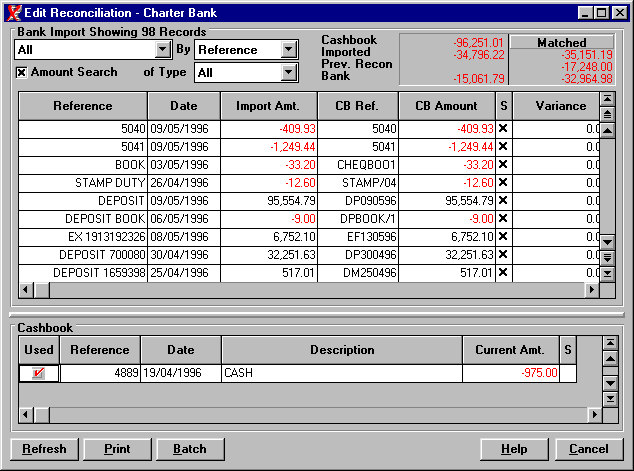Jump to last record in bank import grid

tap(607, 274)
